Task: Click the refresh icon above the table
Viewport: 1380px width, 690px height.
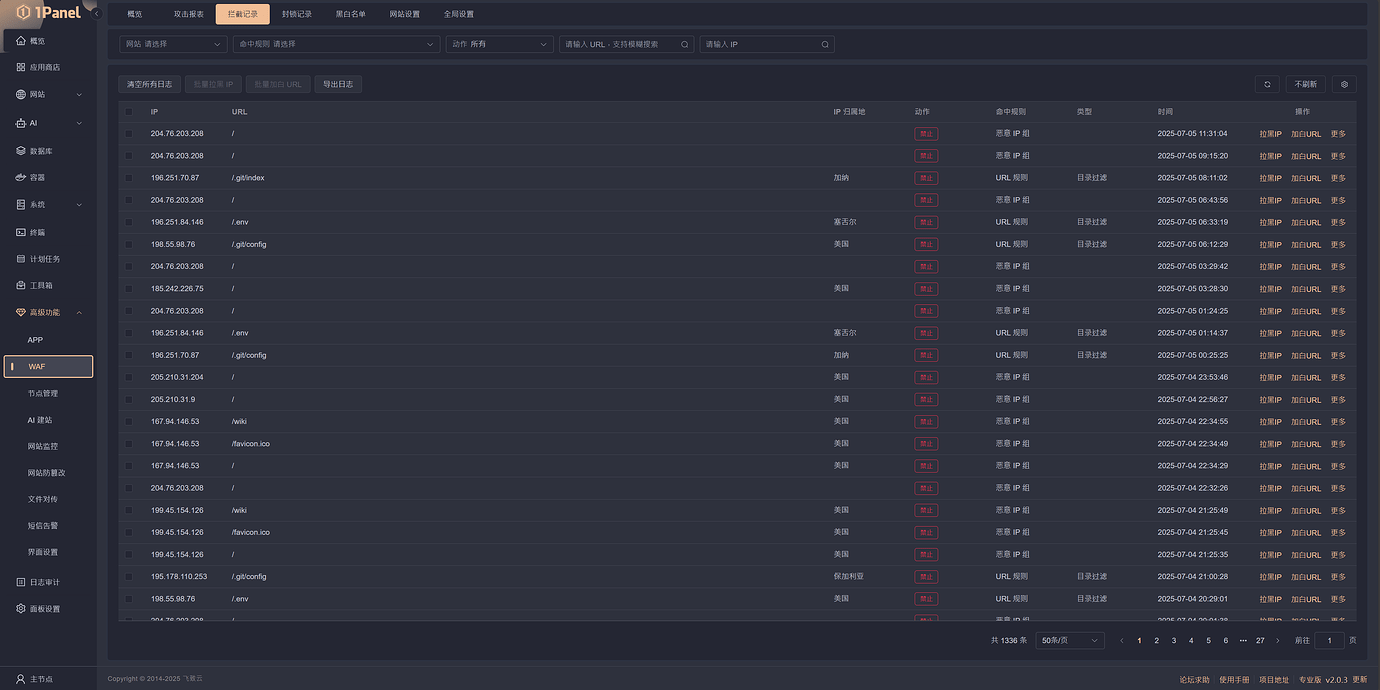Action: coord(1267,85)
